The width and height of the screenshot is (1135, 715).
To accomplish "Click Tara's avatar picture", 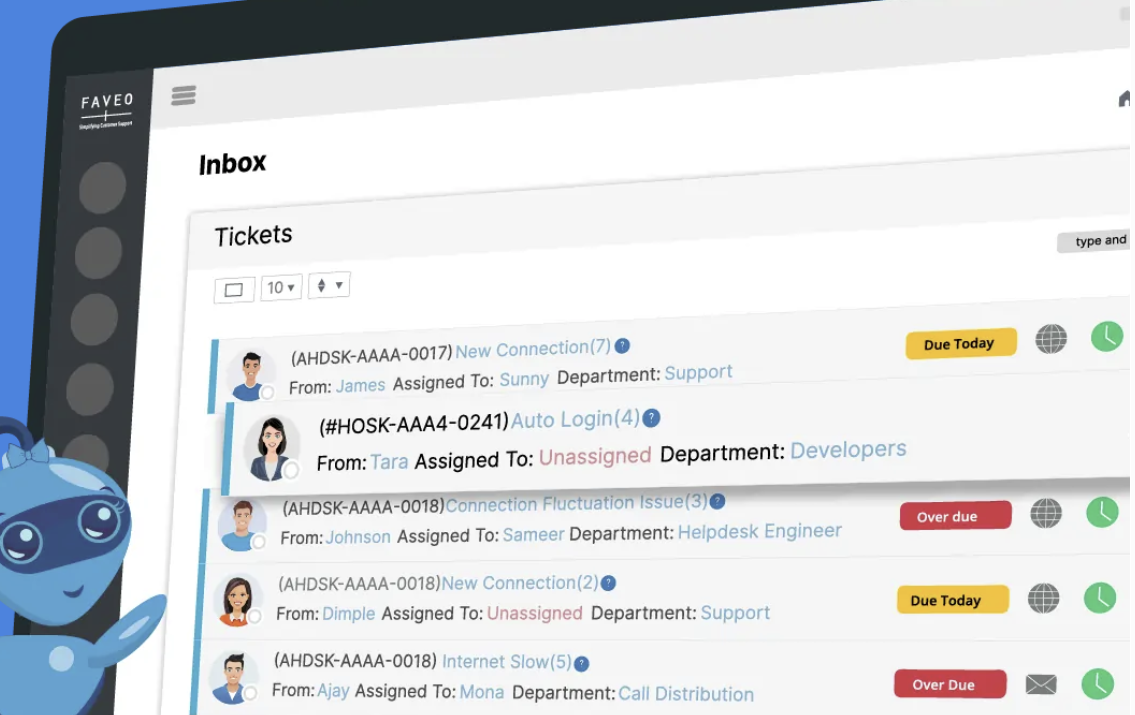I will pos(271,448).
